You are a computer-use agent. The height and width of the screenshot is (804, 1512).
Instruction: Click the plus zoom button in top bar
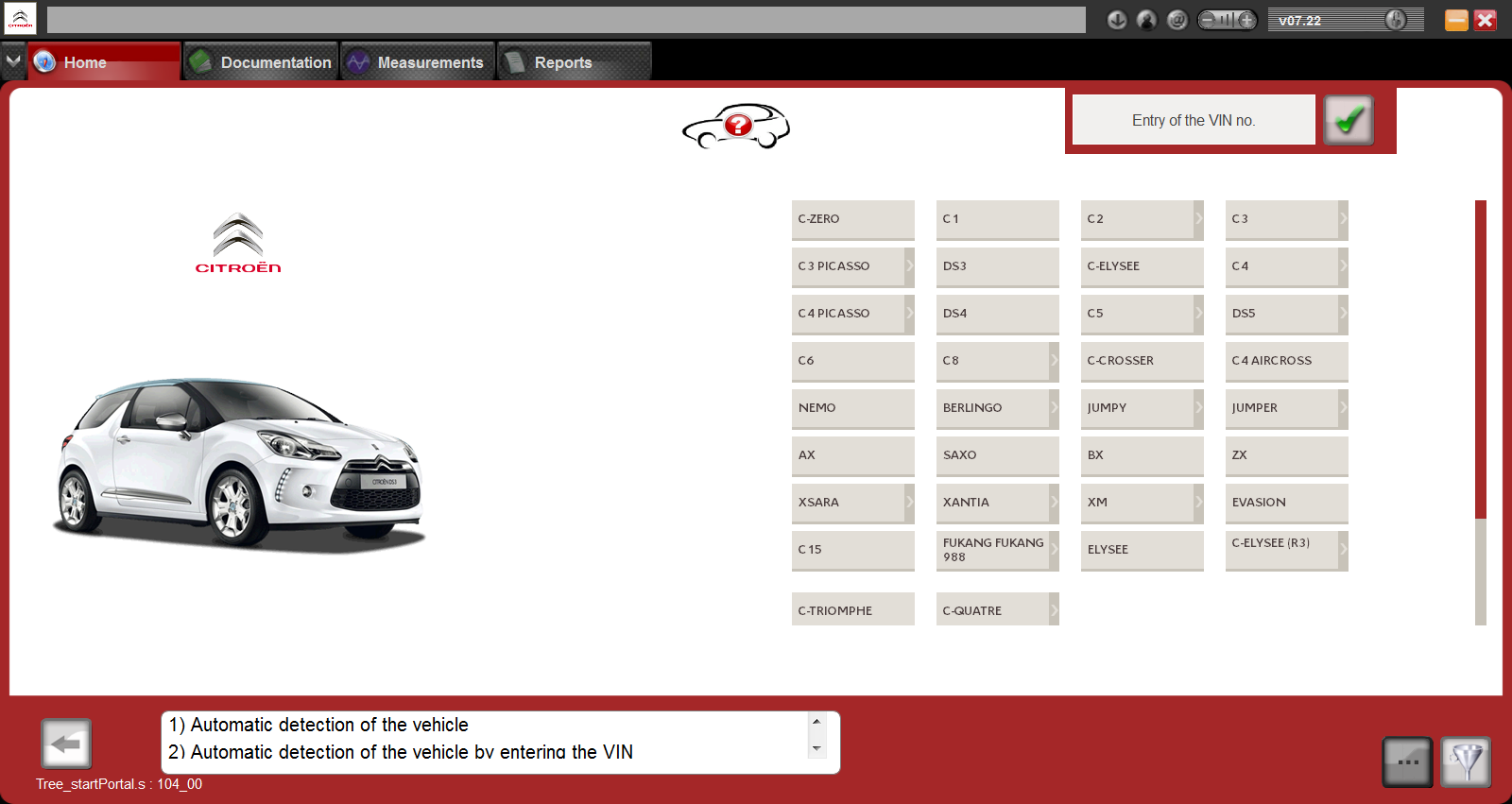[1246, 20]
